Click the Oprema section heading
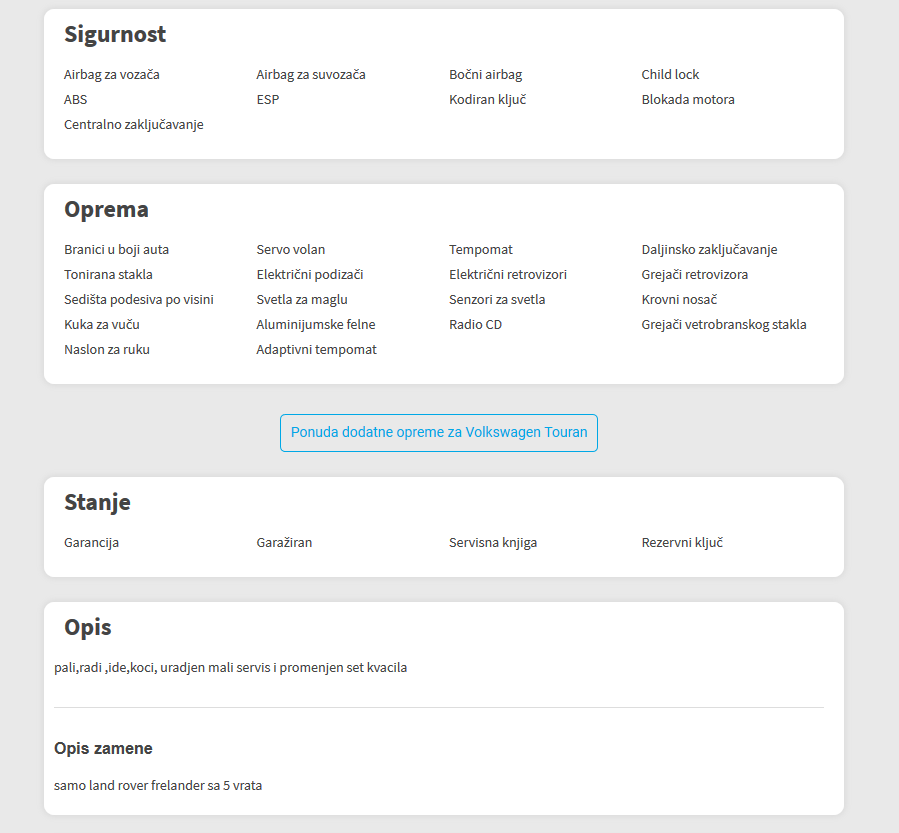This screenshot has width=899, height=833. (106, 209)
